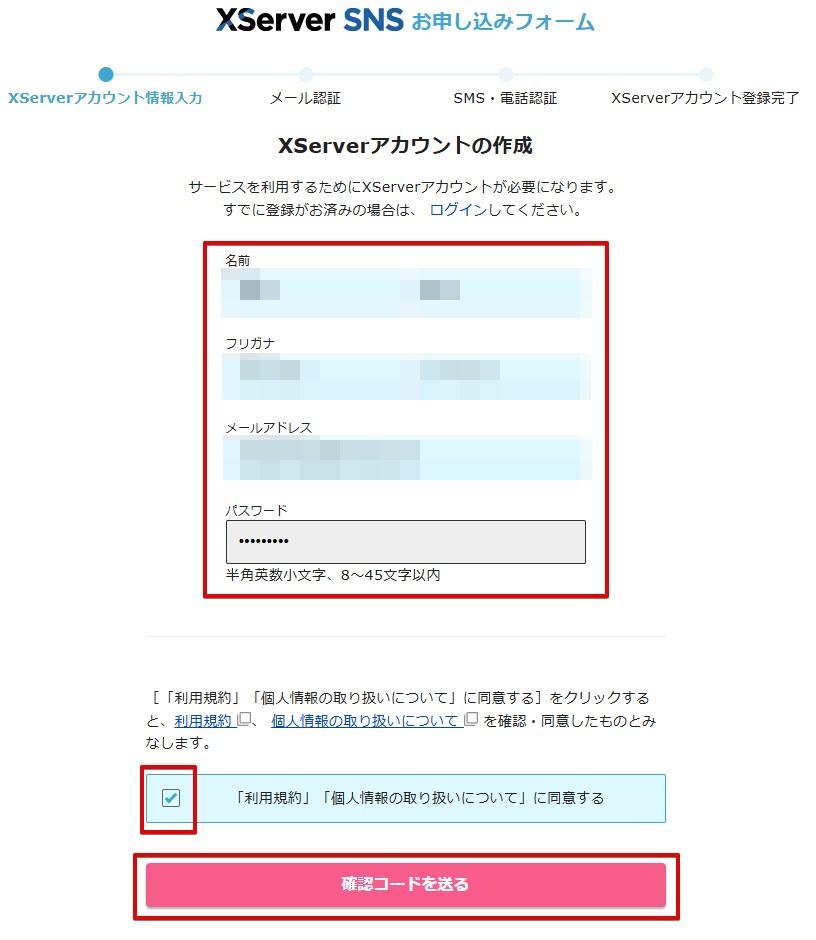This screenshot has height=940, width=816.
Task: Click the パスワード field label
Action: tap(256, 510)
